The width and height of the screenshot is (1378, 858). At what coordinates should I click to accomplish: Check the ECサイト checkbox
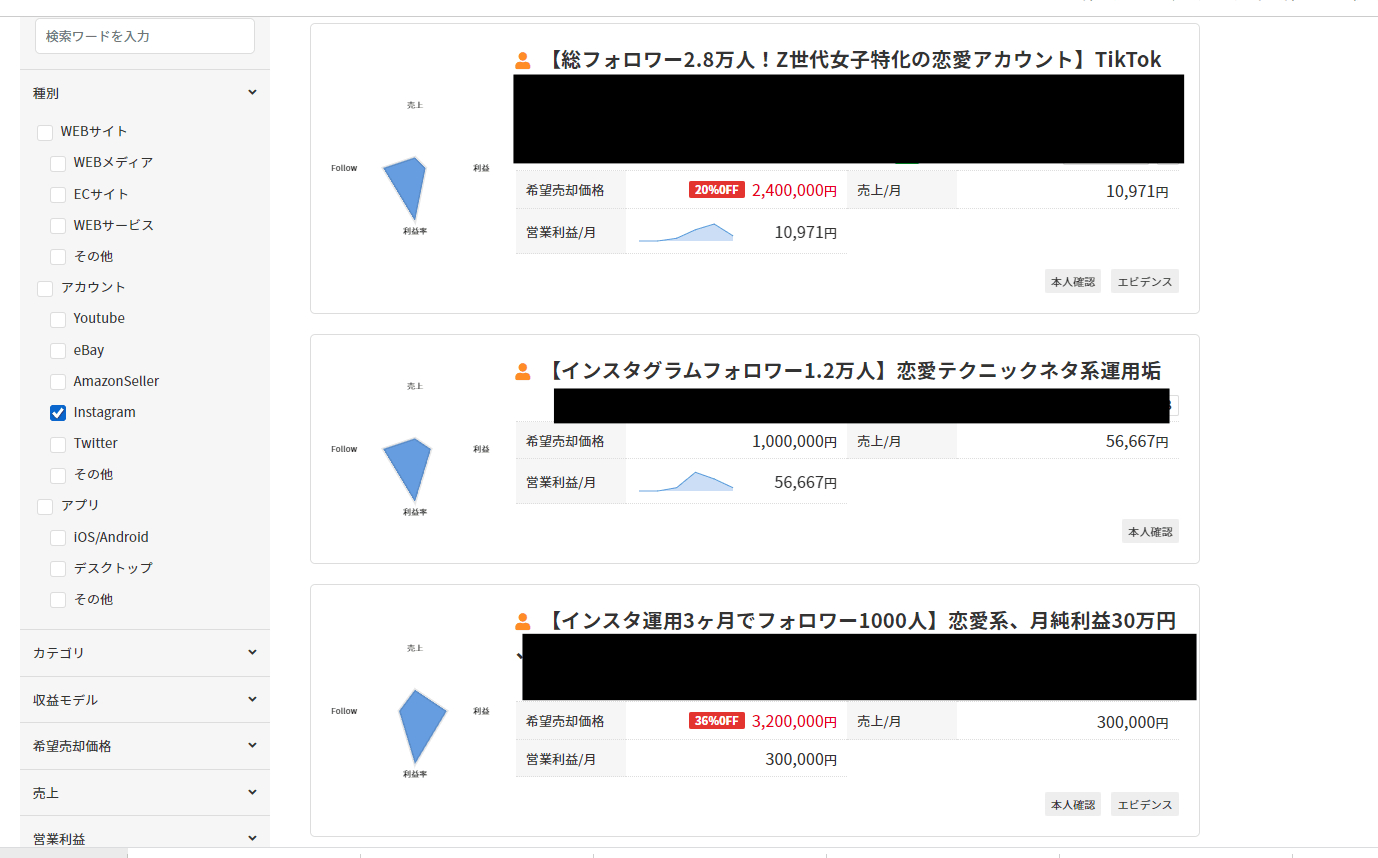(58, 194)
